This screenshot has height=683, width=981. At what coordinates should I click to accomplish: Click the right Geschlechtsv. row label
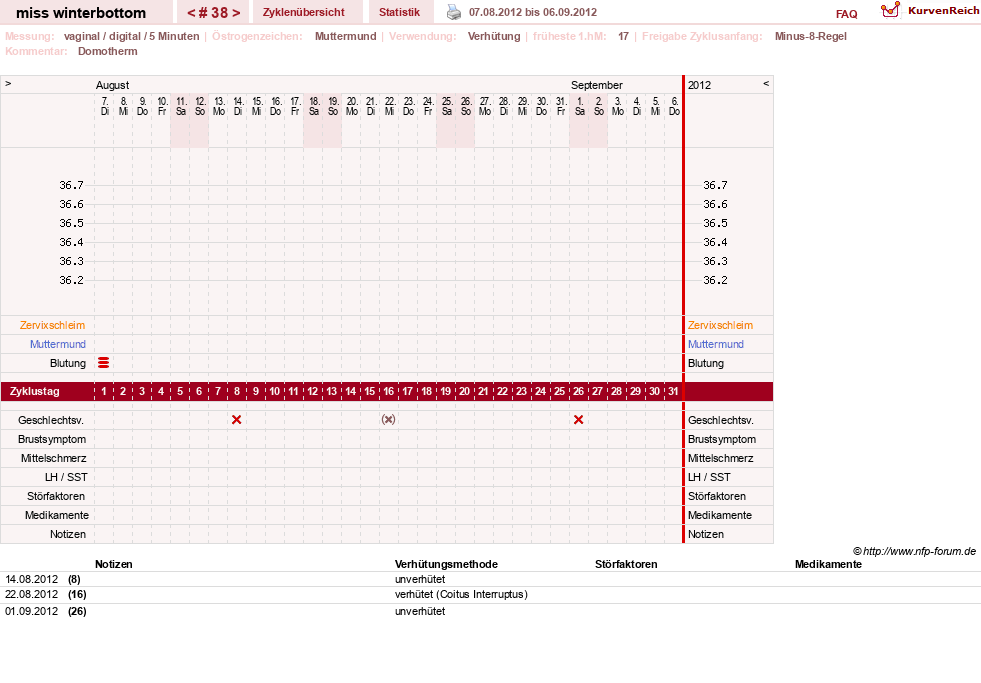[x=721, y=420]
